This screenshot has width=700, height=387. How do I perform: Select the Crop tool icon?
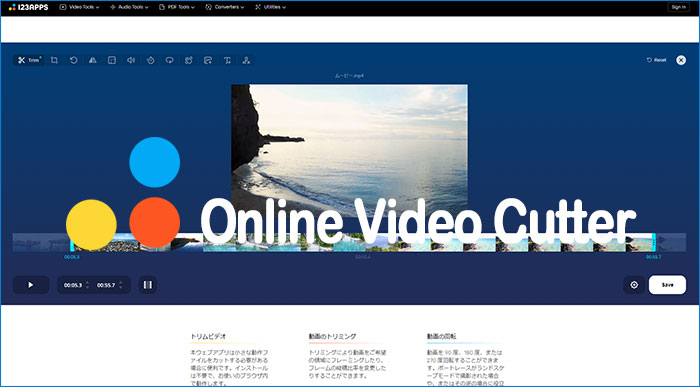click(54, 60)
